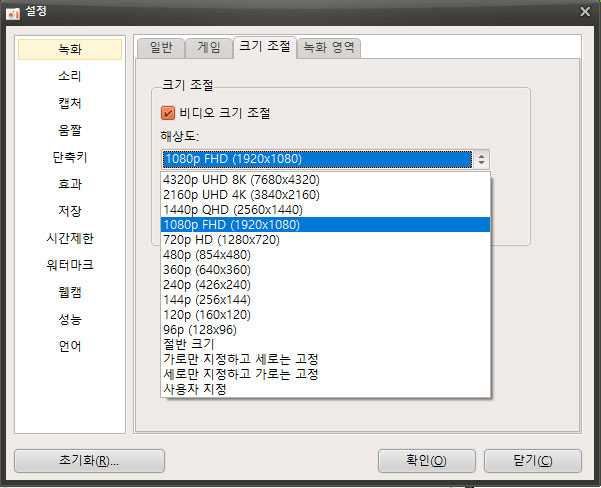Toggle the 비디오 크기 조절 checkbox
601x488 pixels.
[168, 113]
